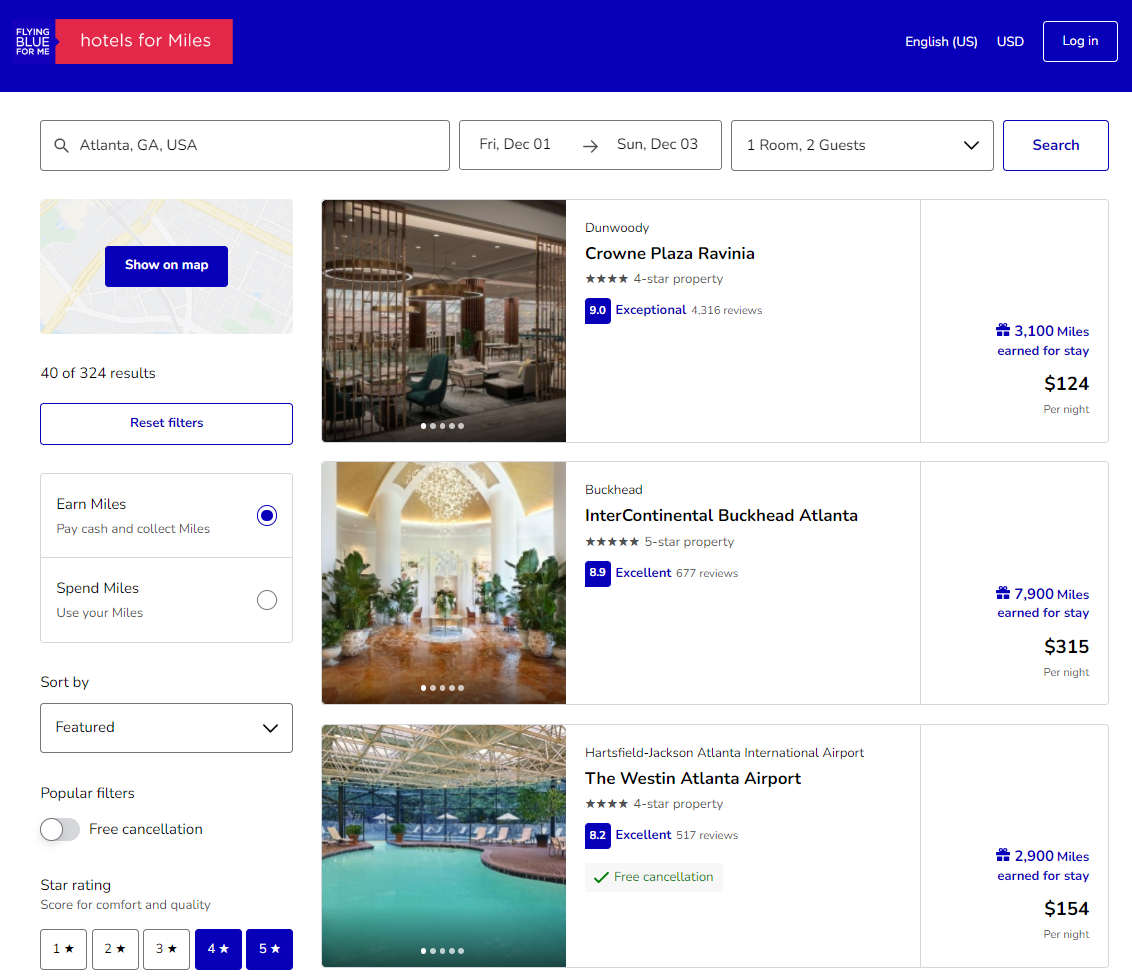Open the Sort by Featured dropdown

tap(166, 728)
